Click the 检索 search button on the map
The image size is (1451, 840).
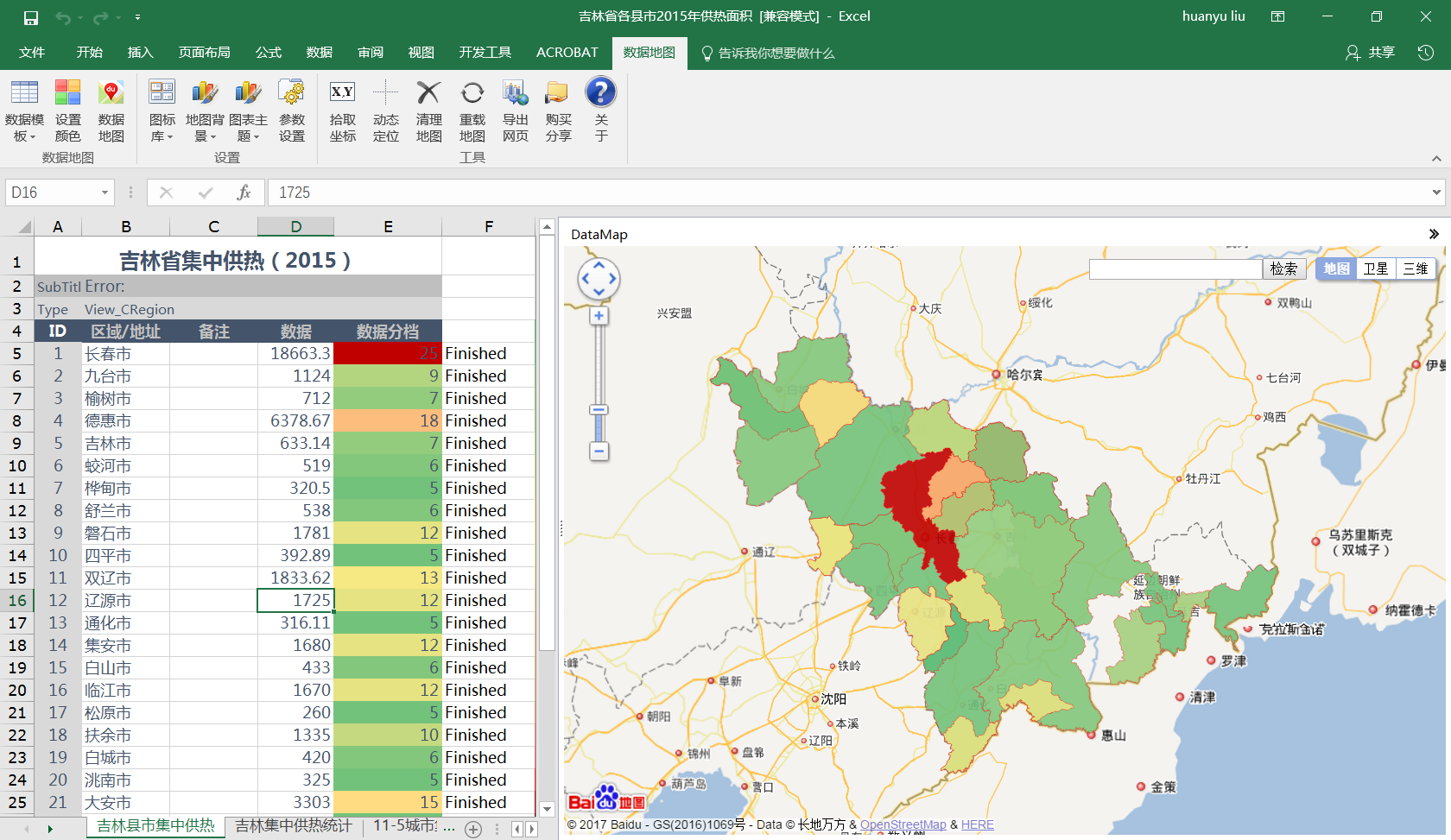click(1283, 269)
